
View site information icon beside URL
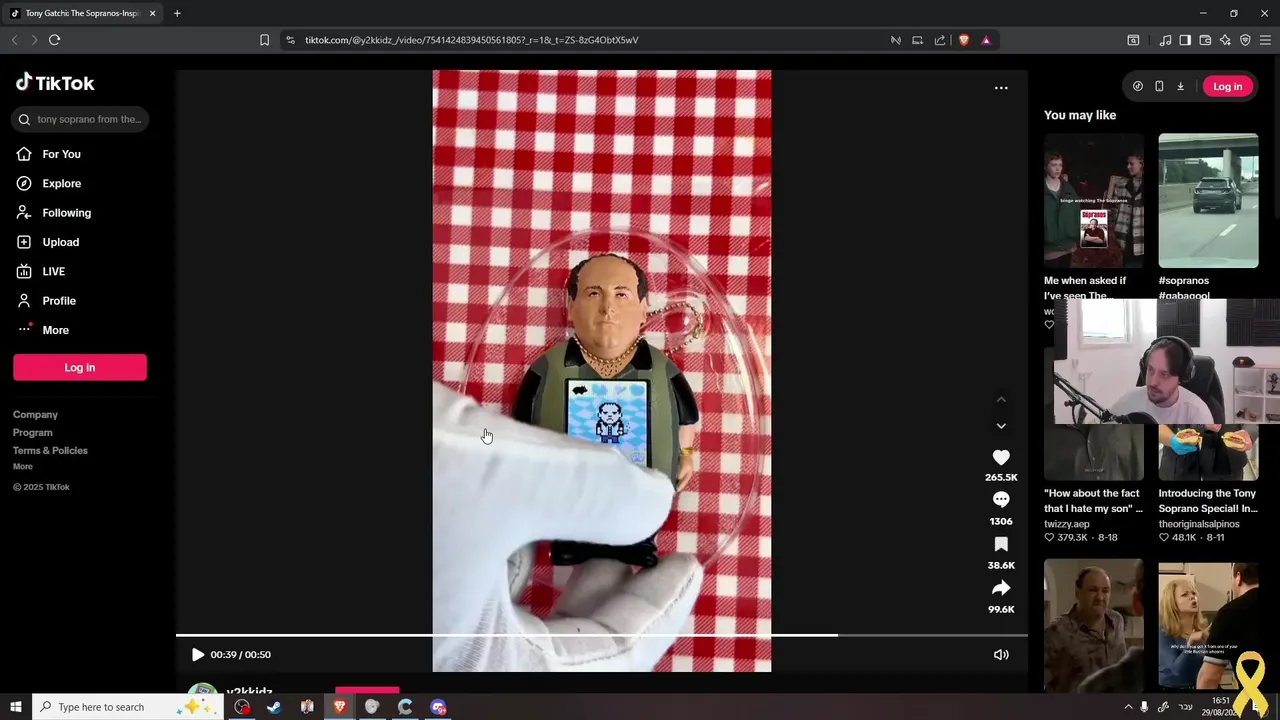pyautogui.click(x=290, y=40)
